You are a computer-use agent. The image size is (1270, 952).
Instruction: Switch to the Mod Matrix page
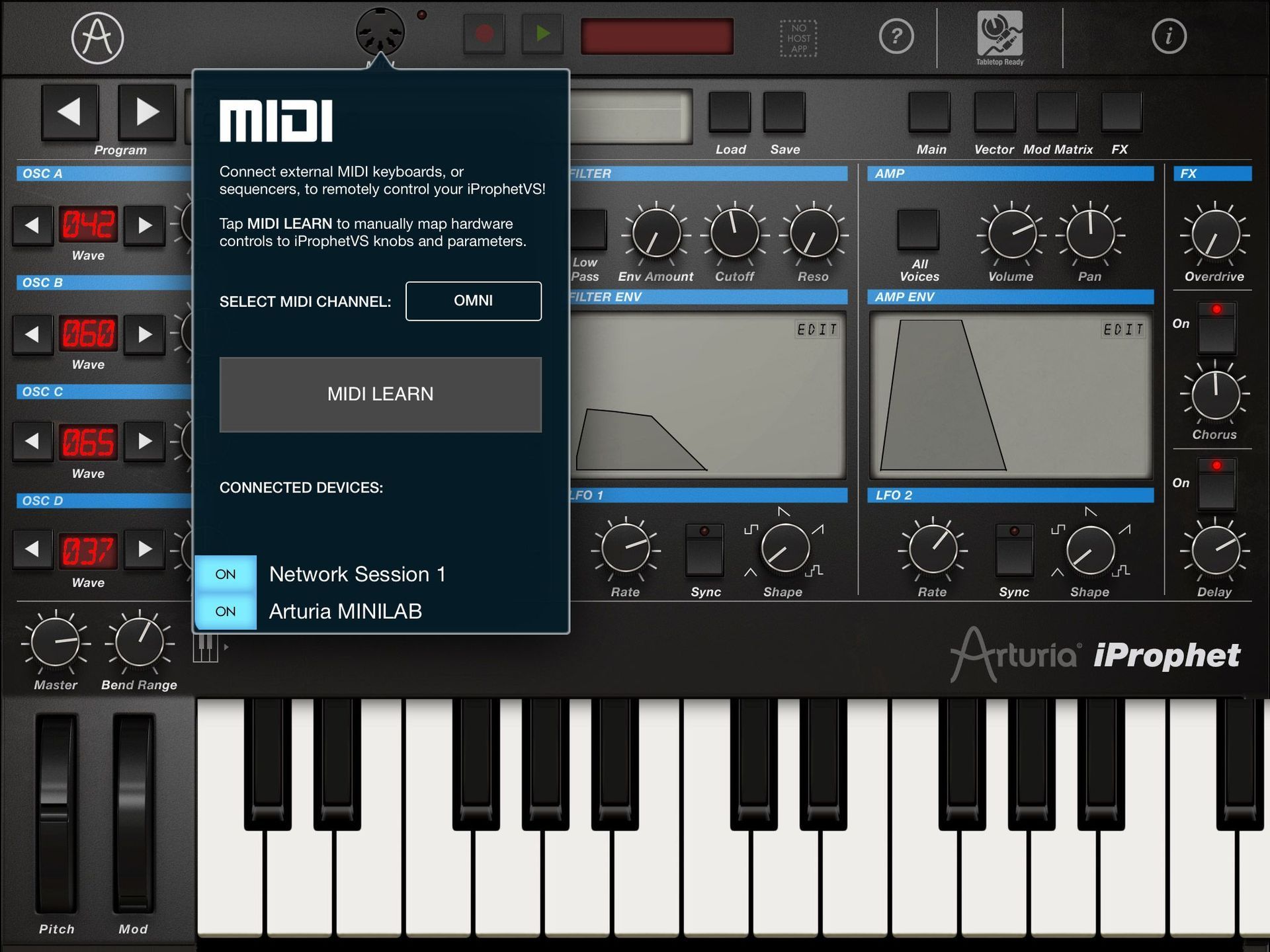pos(1057,112)
